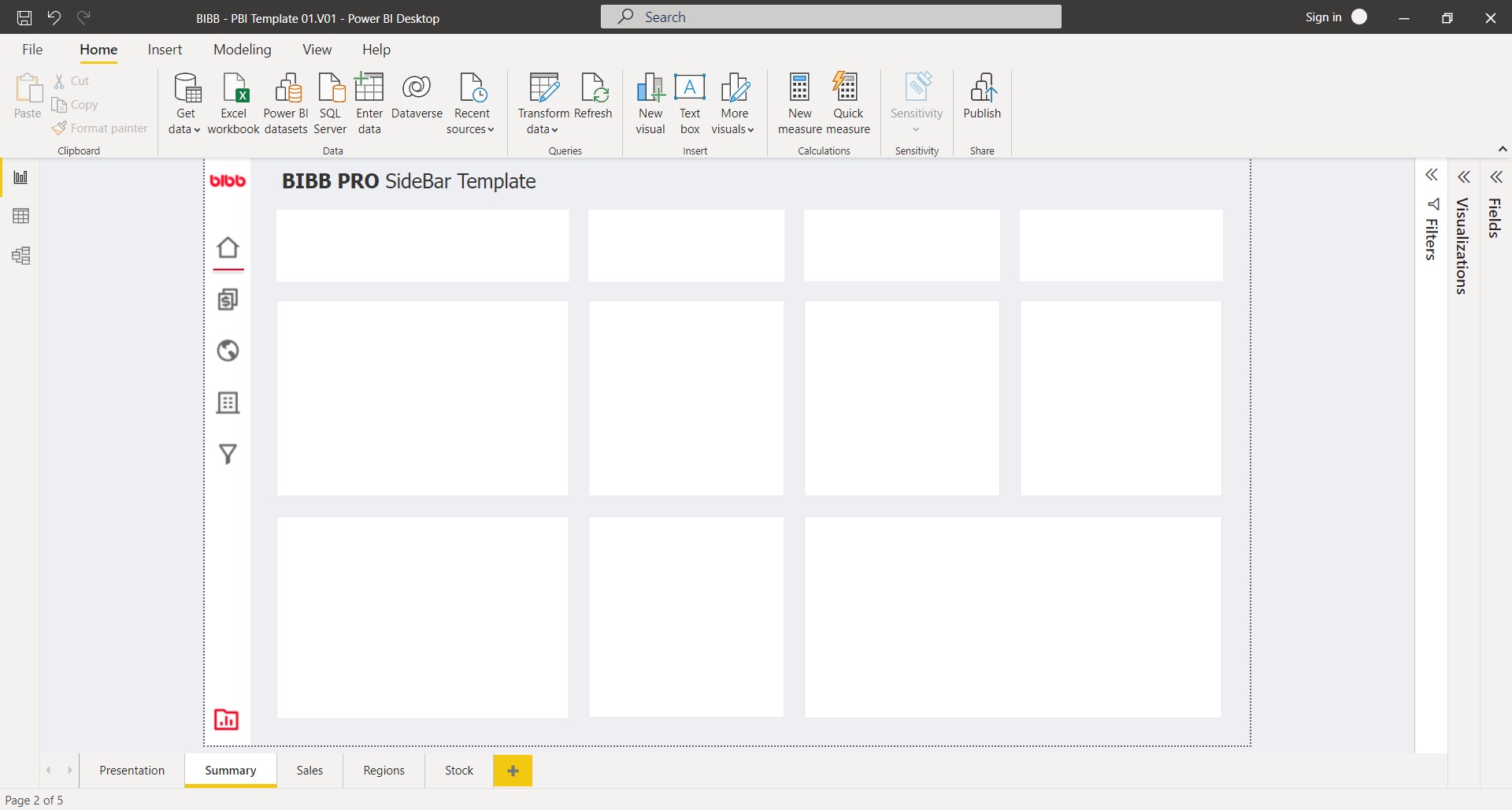Click inside the Search box
1512x810 pixels.
pos(830,16)
